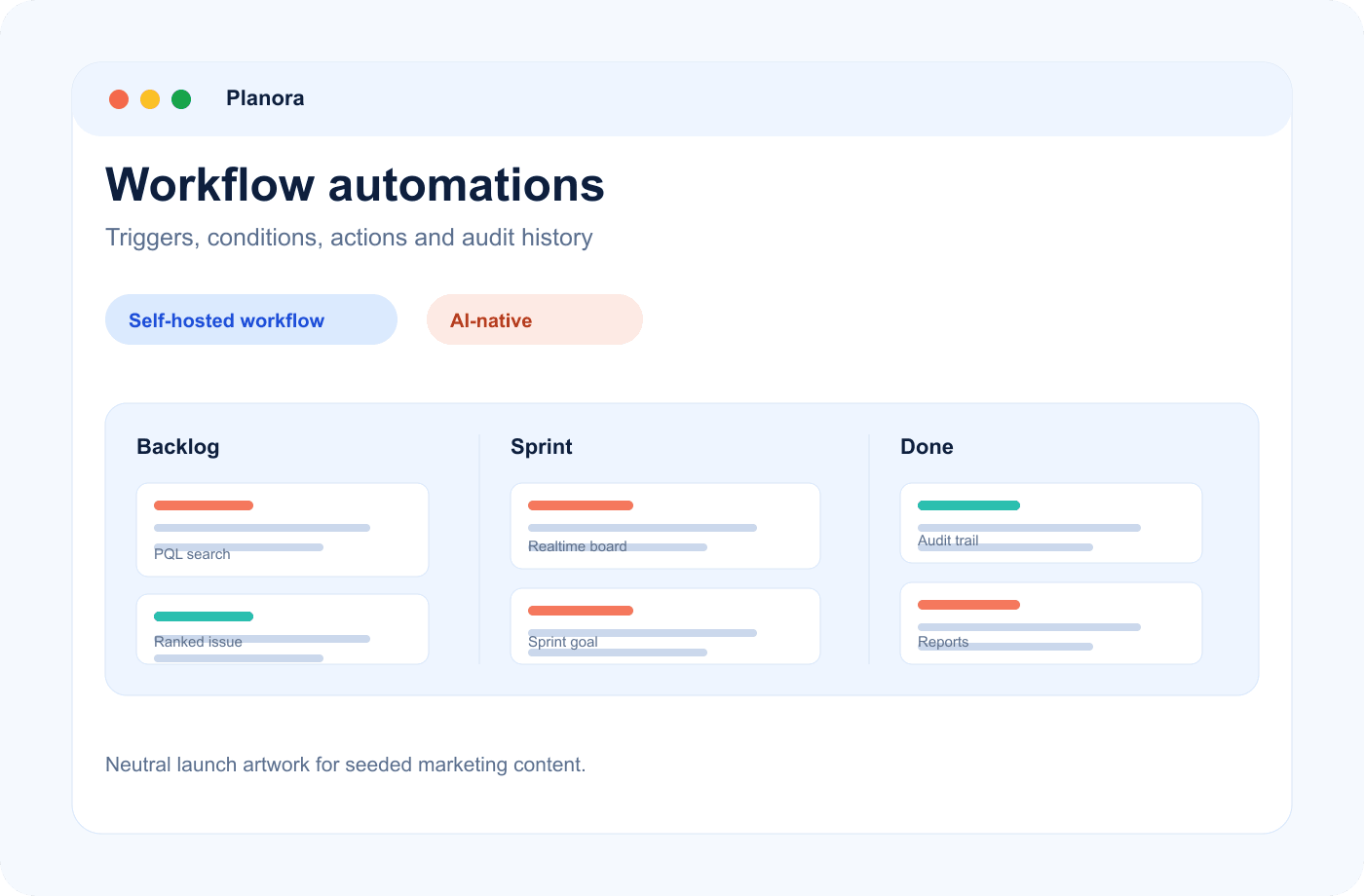The width and height of the screenshot is (1364, 896).
Task: Click the red close window dot
Action: (x=119, y=99)
